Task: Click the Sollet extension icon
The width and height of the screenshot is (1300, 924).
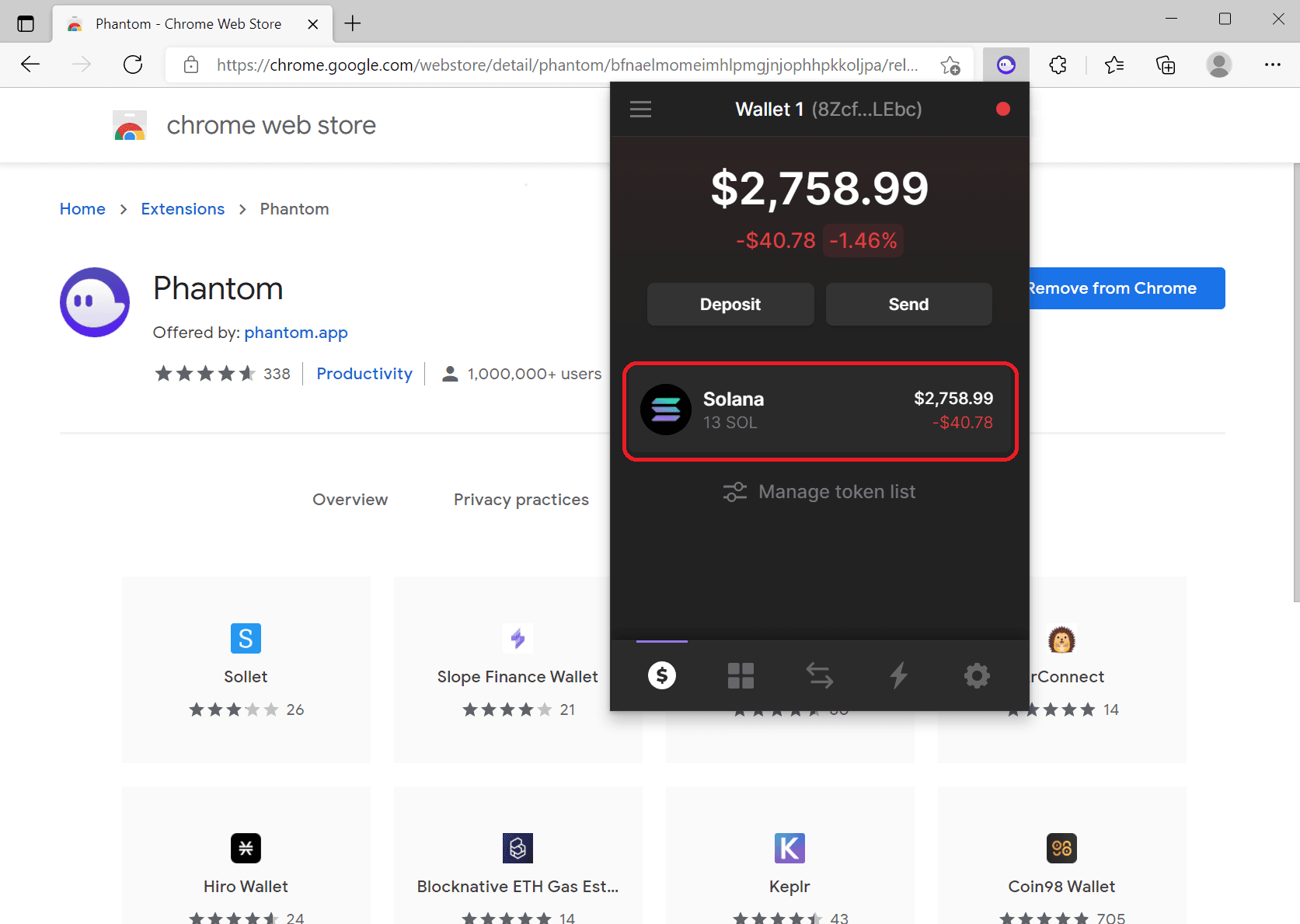Action: (246, 639)
